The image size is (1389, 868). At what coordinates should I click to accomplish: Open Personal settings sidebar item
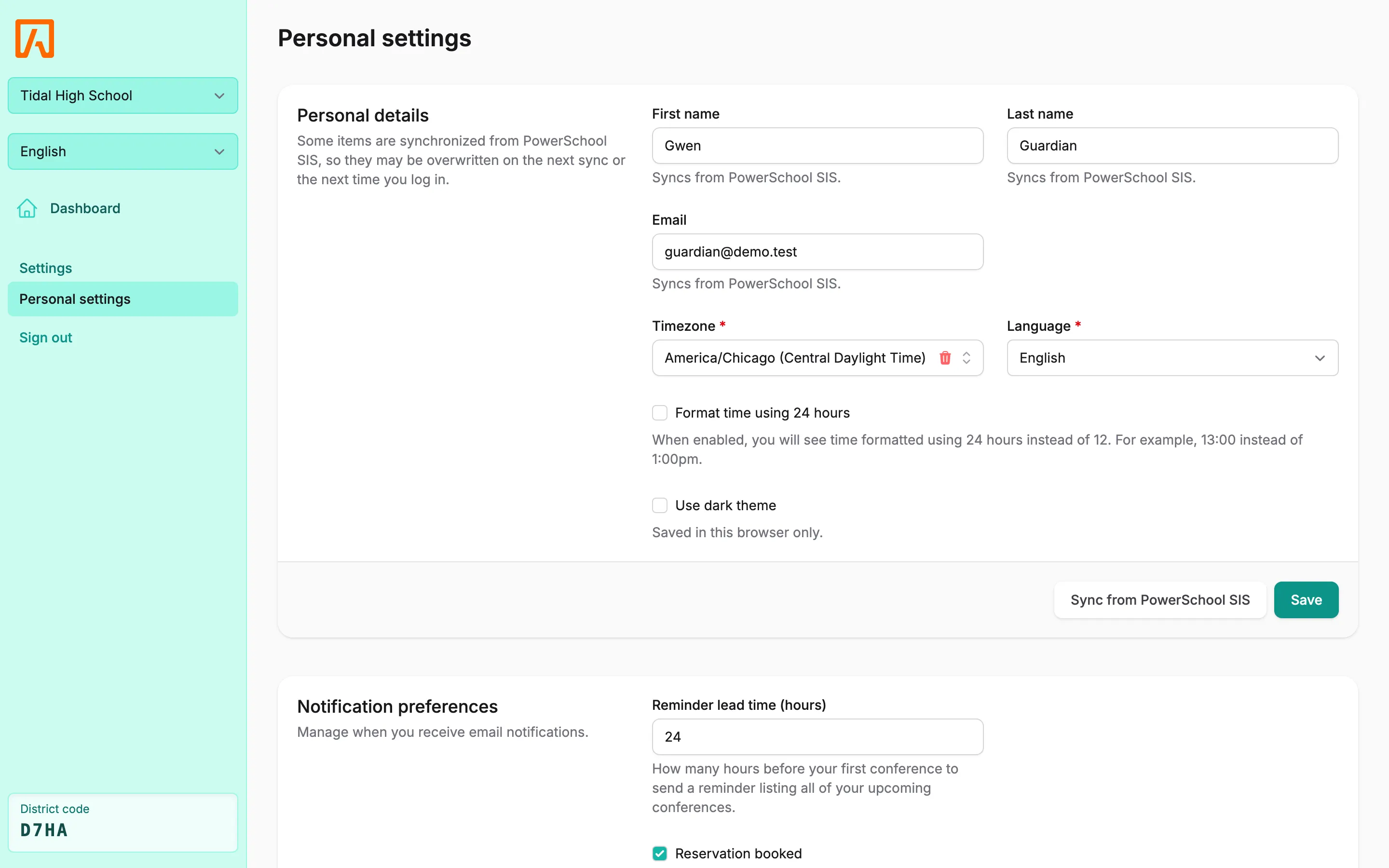[x=123, y=299]
